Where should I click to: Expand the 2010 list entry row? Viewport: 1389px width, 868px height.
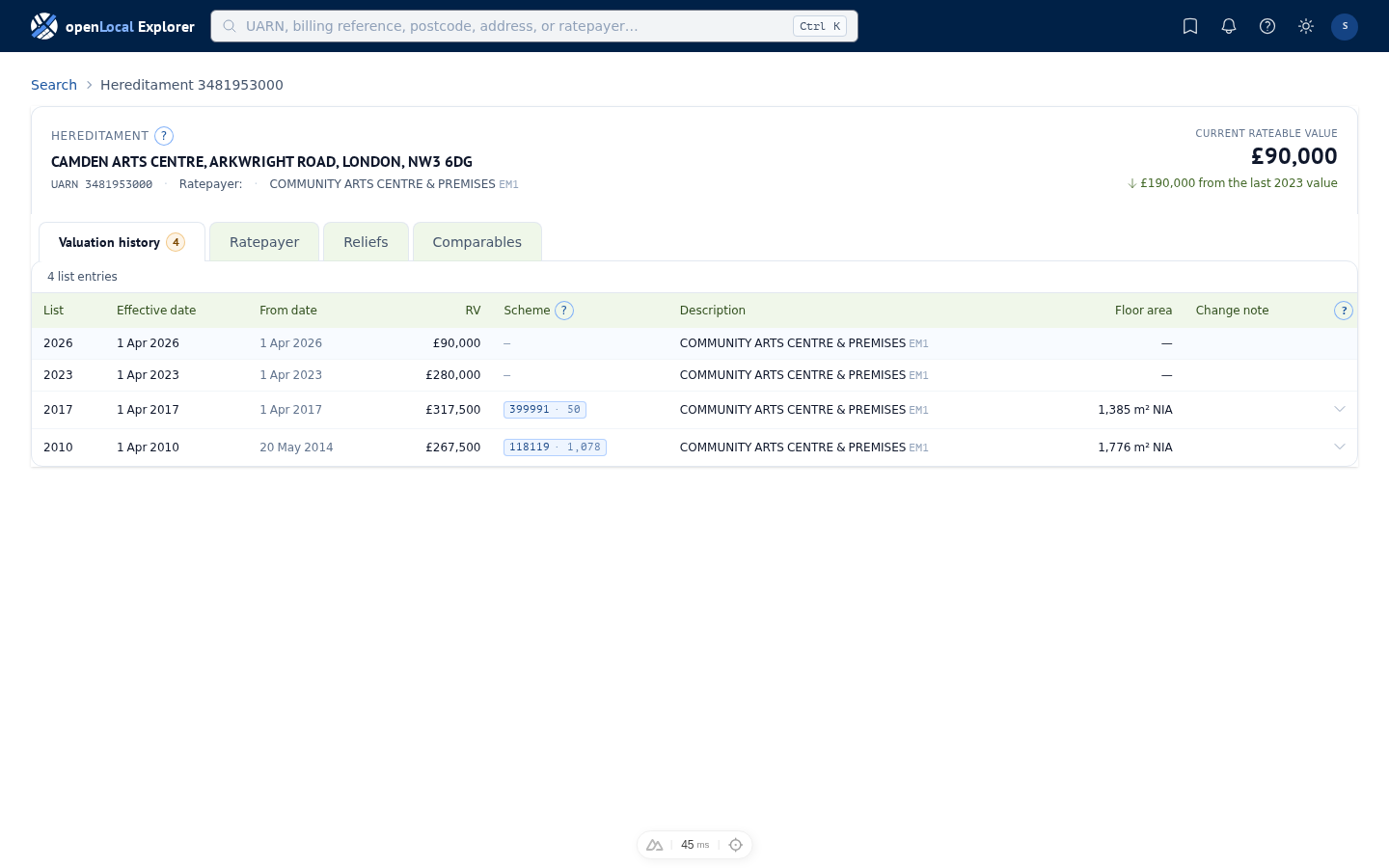(x=1340, y=448)
